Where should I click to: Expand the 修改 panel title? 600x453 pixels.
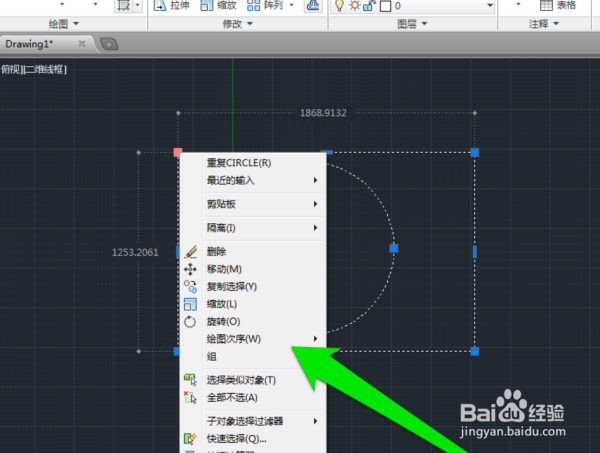click(238, 24)
